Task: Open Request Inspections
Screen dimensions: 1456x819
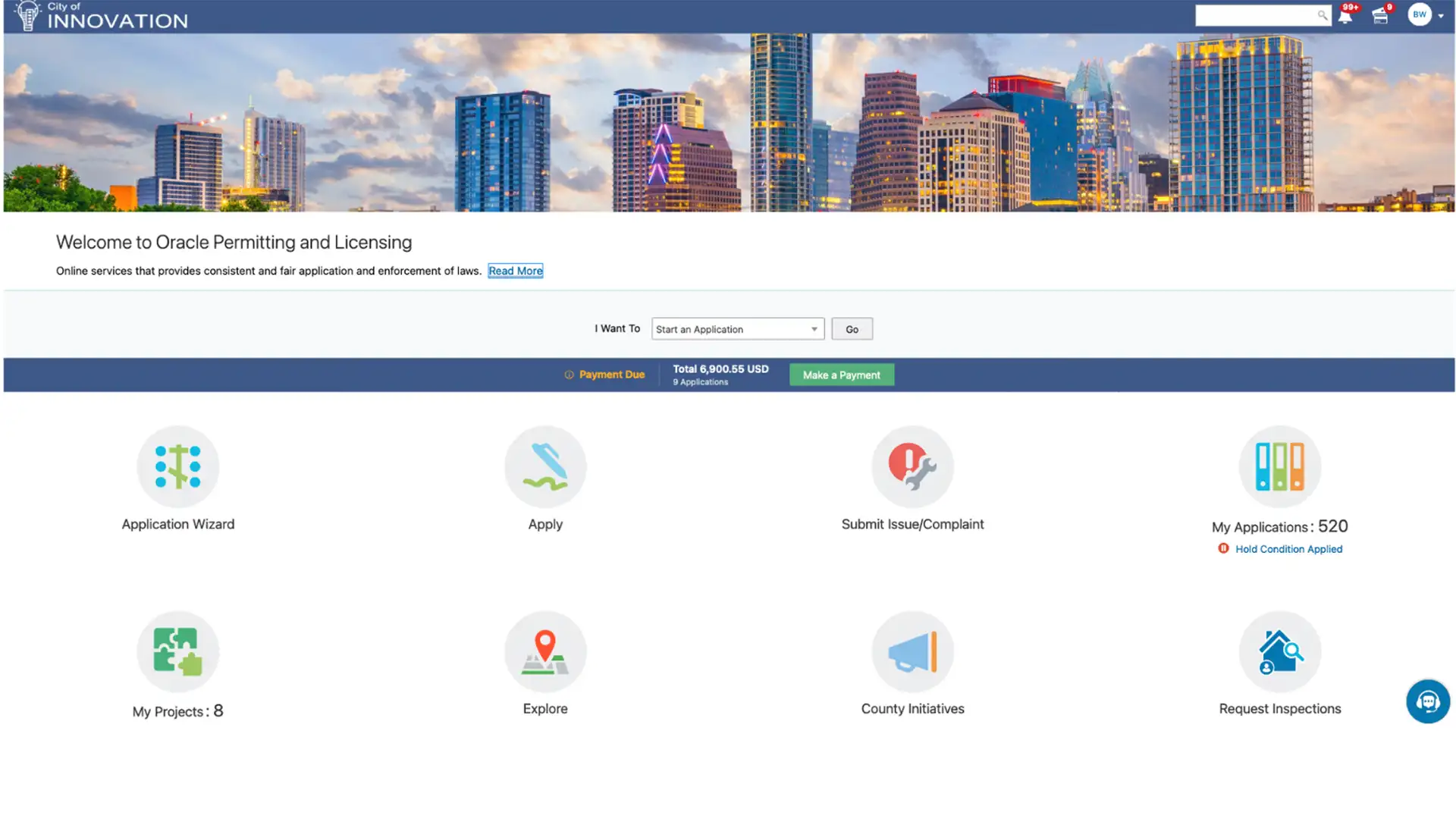Action: pyautogui.click(x=1279, y=651)
